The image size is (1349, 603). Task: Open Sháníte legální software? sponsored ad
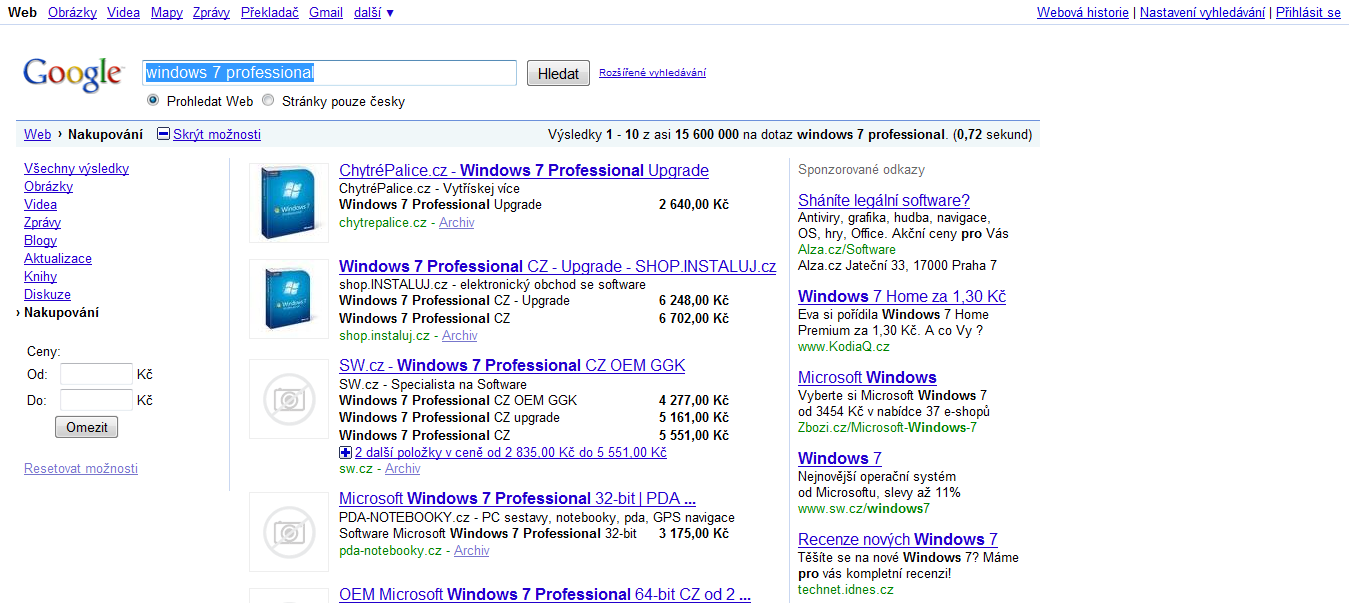coord(884,201)
